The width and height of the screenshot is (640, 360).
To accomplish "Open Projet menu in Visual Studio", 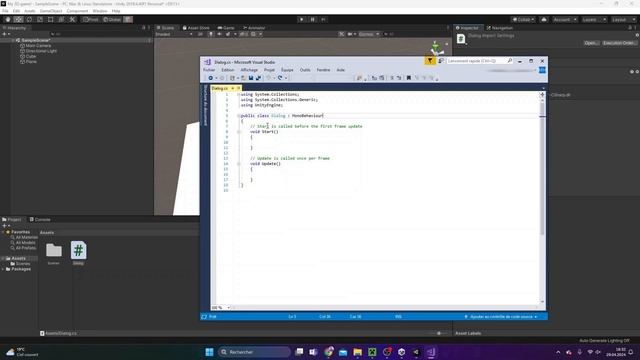I will (269, 70).
